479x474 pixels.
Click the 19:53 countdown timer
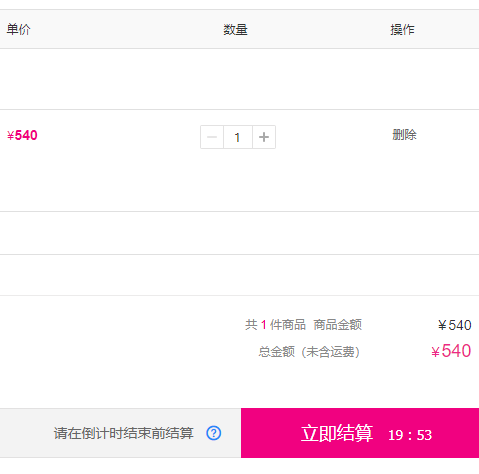pos(410,435)
